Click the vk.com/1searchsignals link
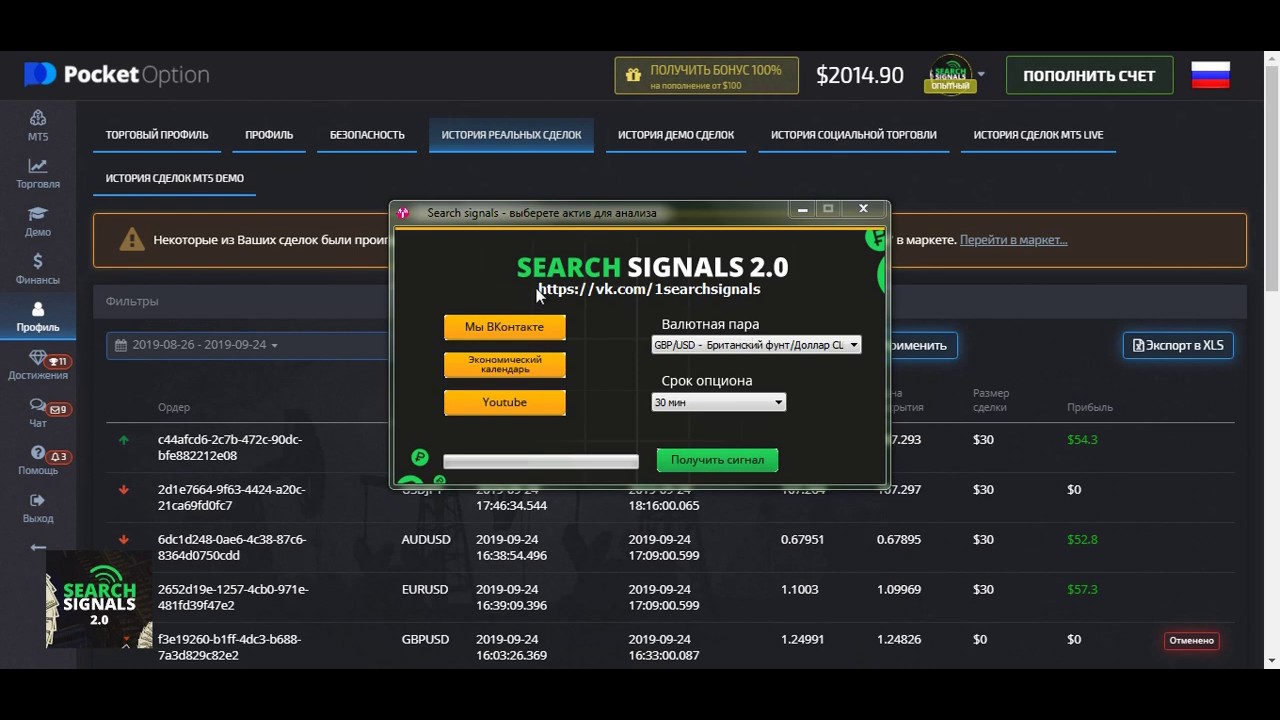 coord(649,289)
